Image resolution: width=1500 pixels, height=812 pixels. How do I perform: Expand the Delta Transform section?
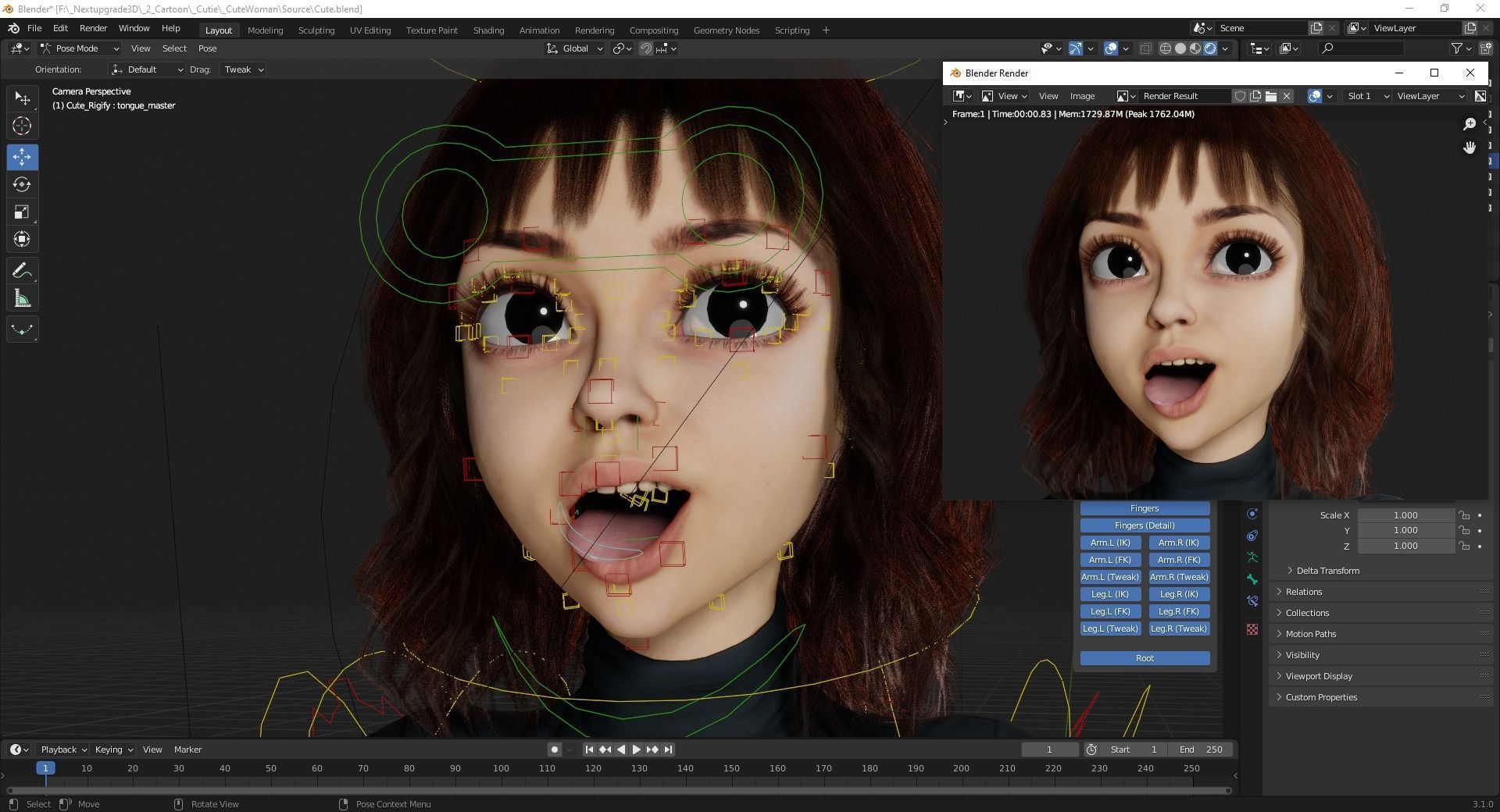(x=1327, y=571)
